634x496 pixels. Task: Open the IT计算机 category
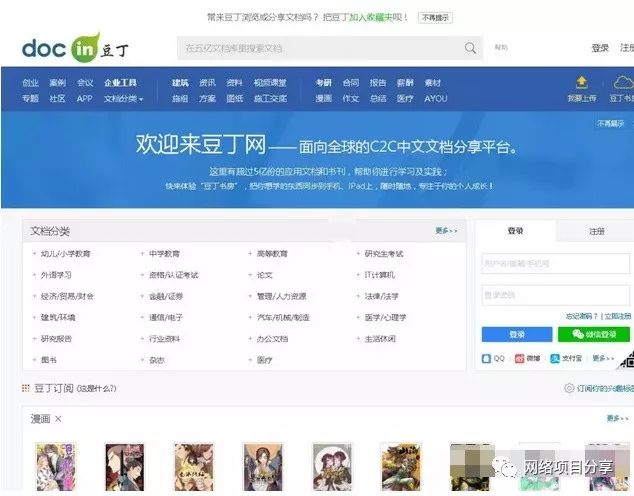click(x=380, y=275)
